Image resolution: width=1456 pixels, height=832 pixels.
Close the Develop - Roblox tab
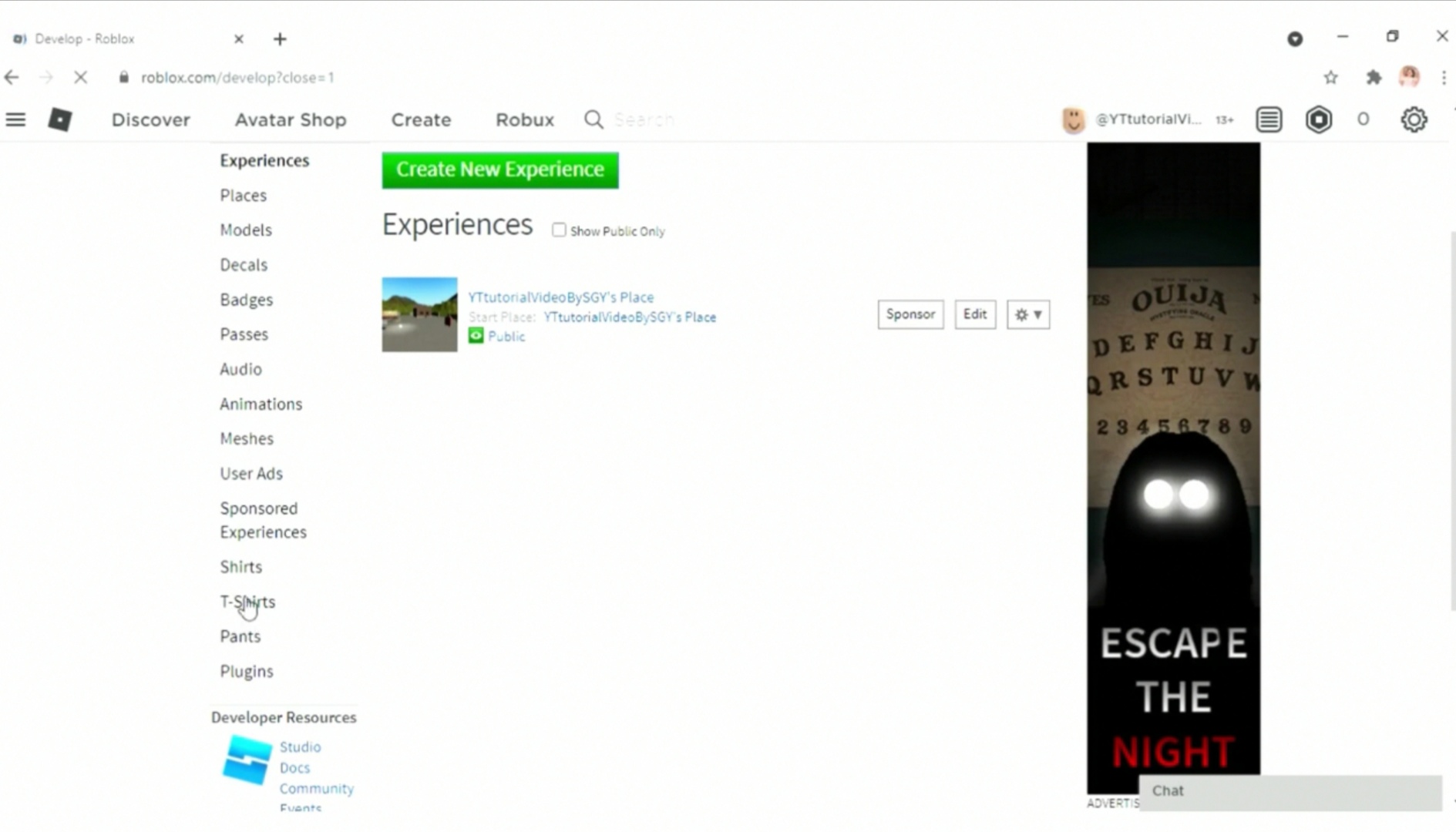pos(239,39)
